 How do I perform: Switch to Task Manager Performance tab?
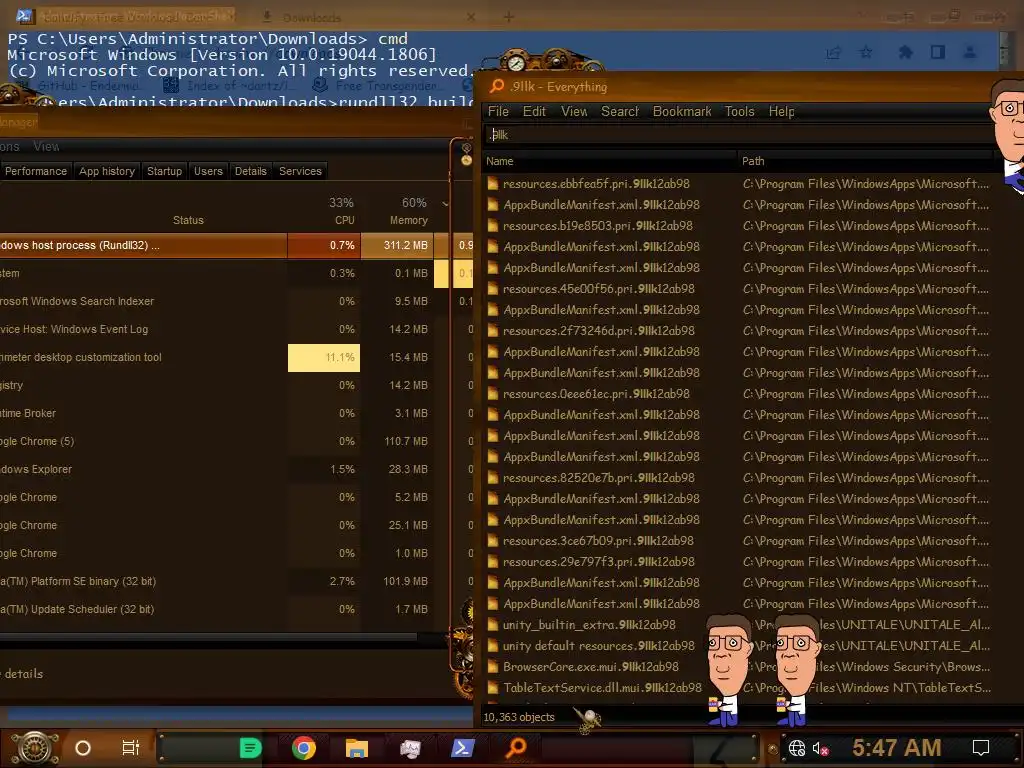36,171
